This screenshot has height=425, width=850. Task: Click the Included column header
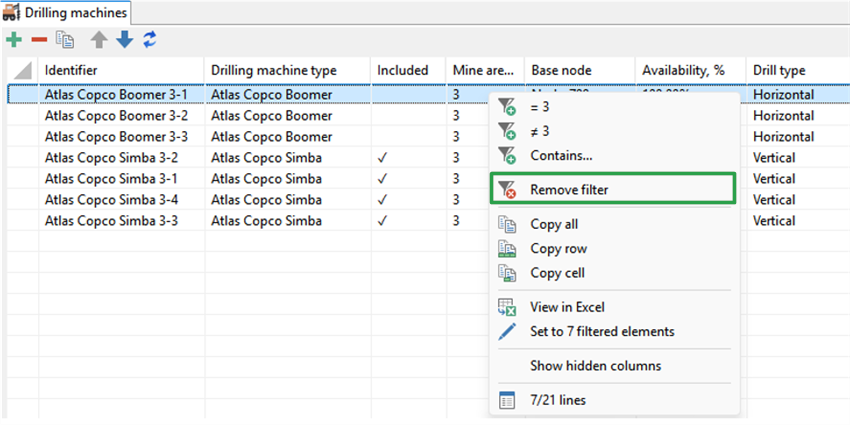[x=409, y=70]
